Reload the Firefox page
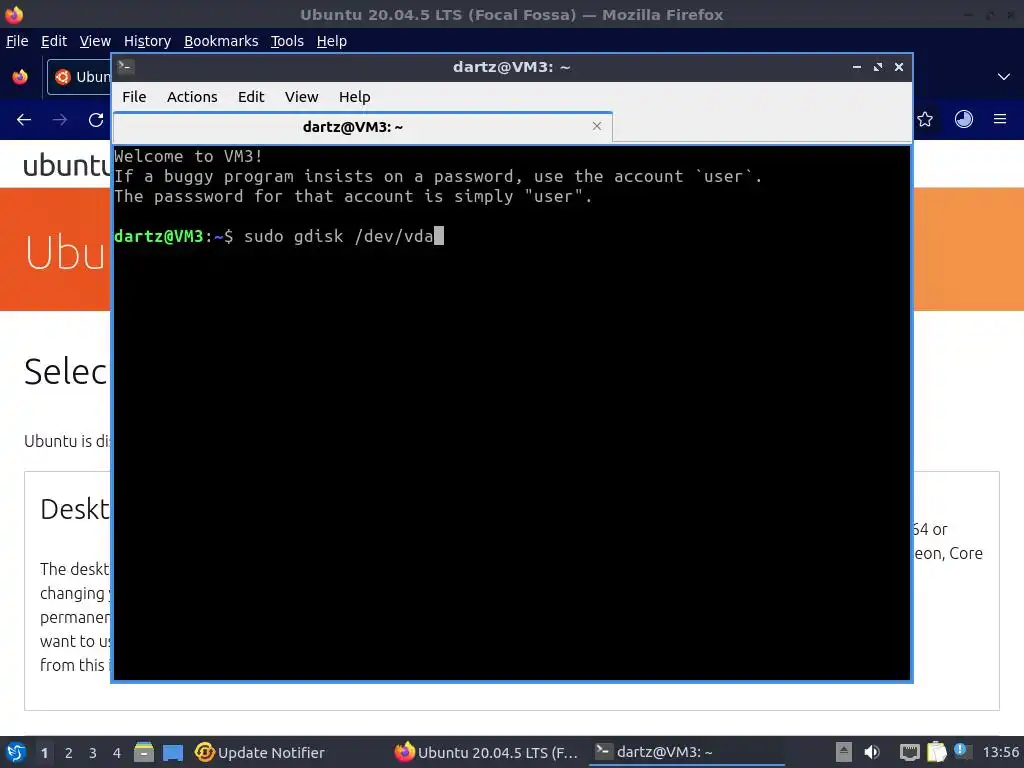Screen dimensions: 1024x768 pos(96,120)
